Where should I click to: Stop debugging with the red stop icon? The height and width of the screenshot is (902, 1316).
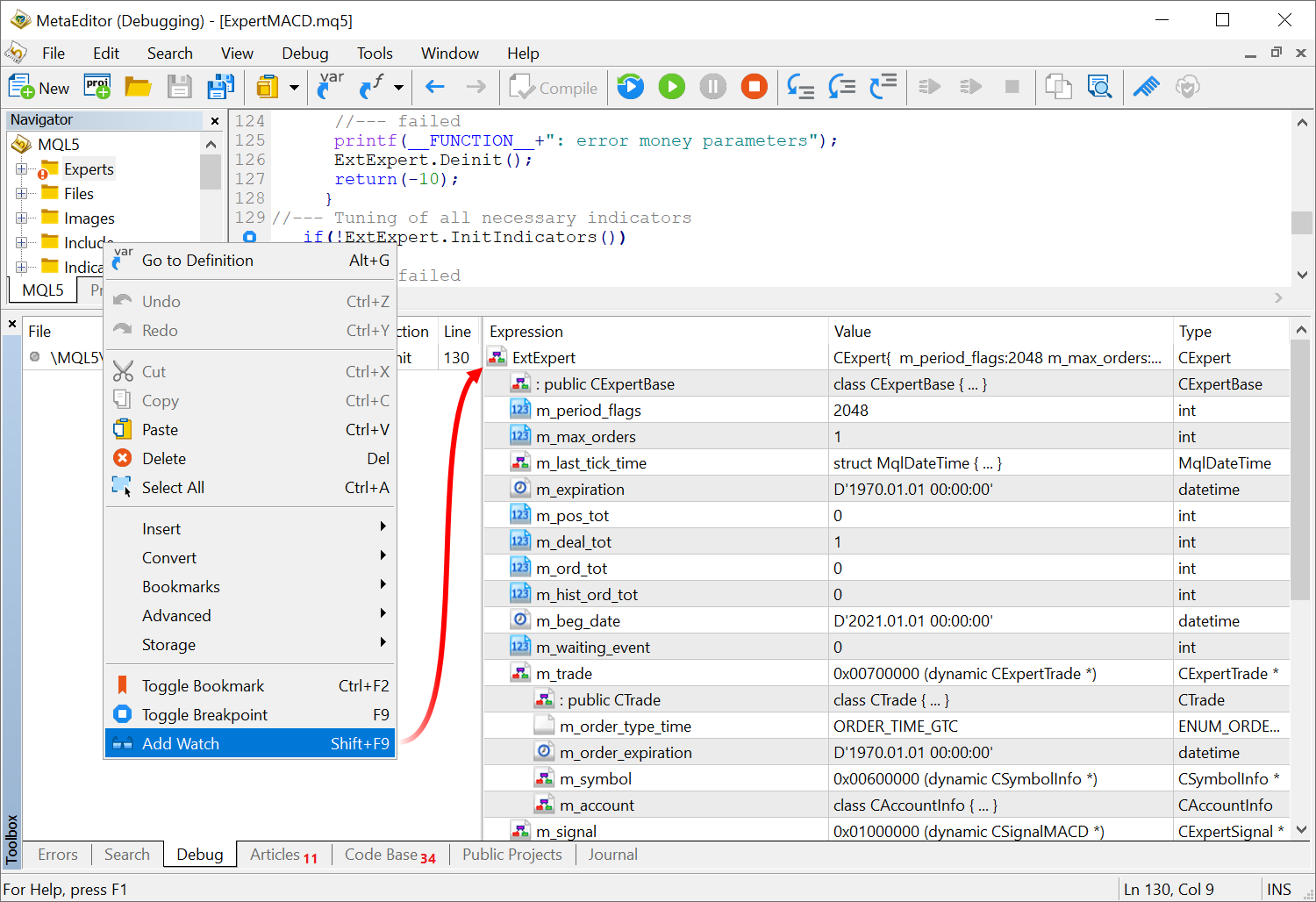[754, 87]
